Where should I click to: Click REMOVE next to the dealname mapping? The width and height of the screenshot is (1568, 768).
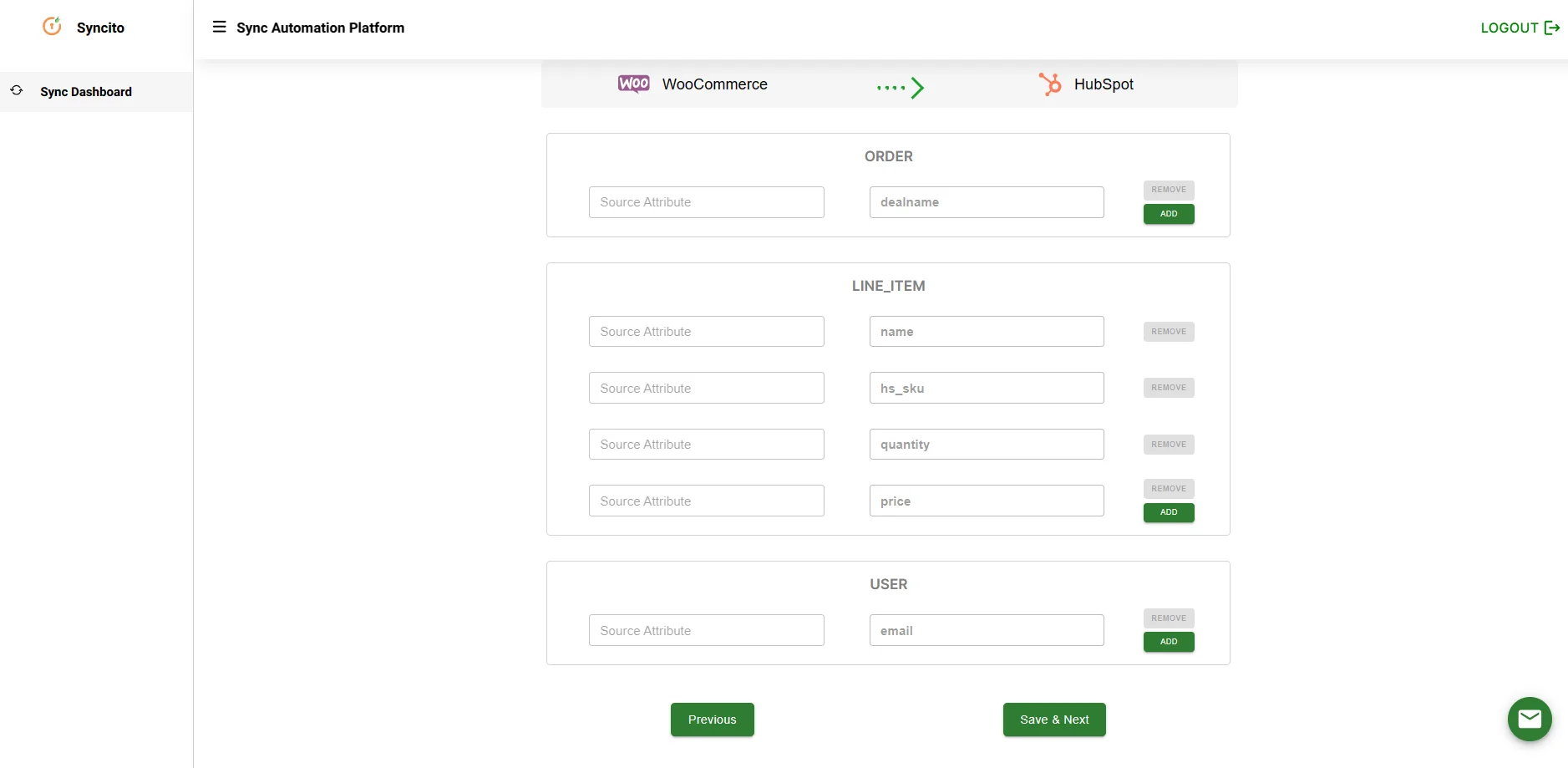pos(1168,190)
